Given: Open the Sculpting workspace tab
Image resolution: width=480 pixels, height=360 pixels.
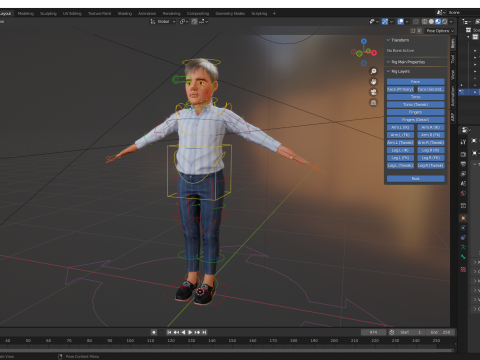Looking at the screenshot, I should coord(48,13).
